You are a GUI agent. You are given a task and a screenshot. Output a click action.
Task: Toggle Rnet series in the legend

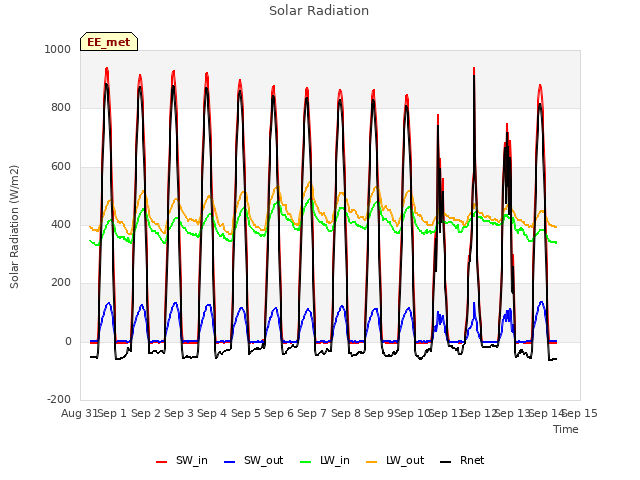pos(462,460)
